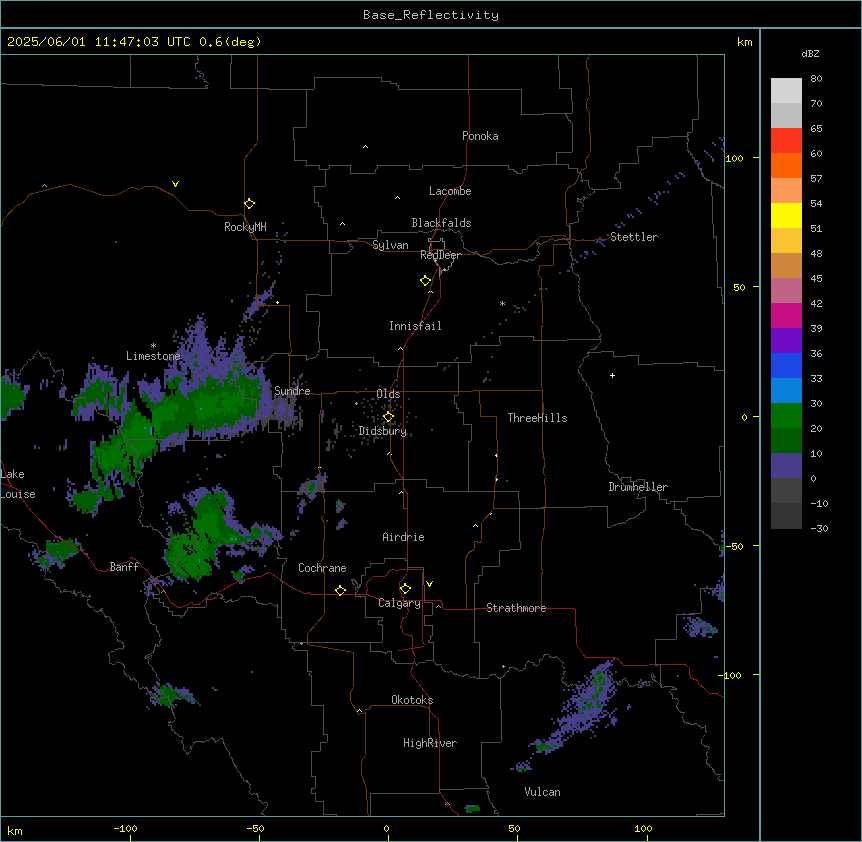Click the dBZ legend heading
The image size is (862, 842).
[x=810, y=53]
